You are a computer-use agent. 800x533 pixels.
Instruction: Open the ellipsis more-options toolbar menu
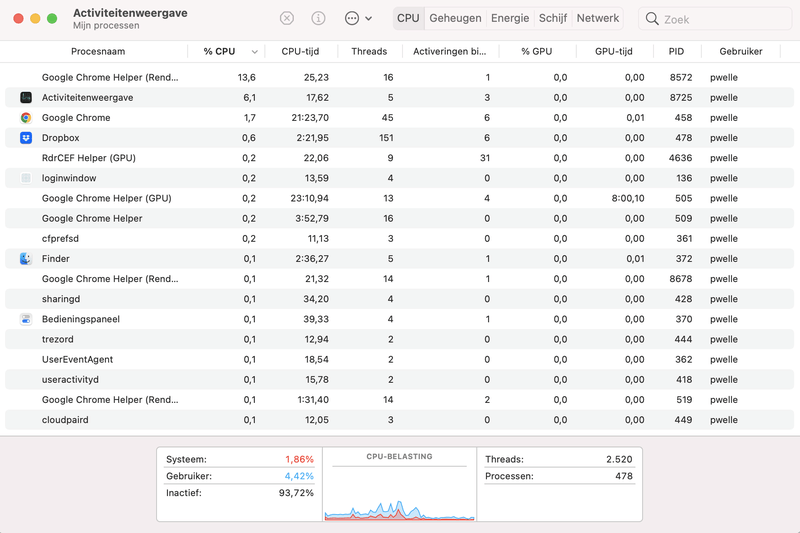(358, 18)
